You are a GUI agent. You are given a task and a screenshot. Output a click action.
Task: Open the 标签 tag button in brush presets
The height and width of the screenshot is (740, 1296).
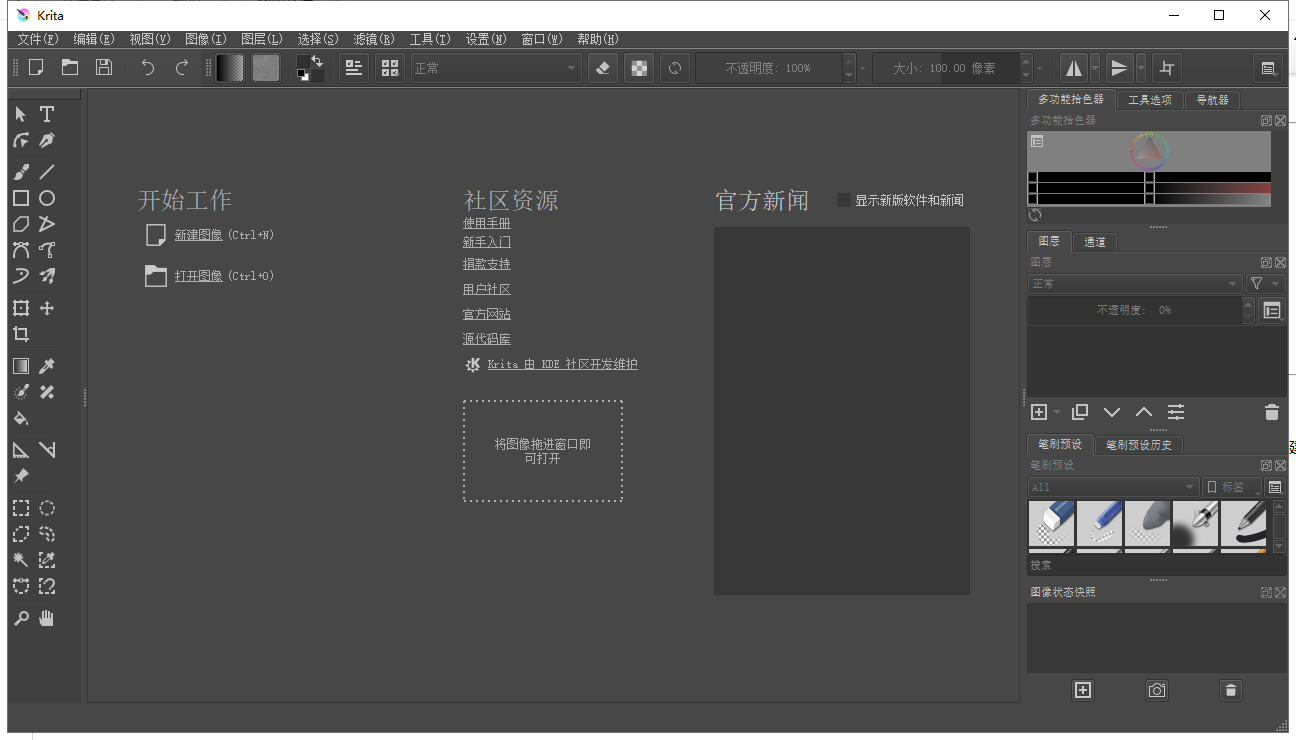[x=1231, y=487]
